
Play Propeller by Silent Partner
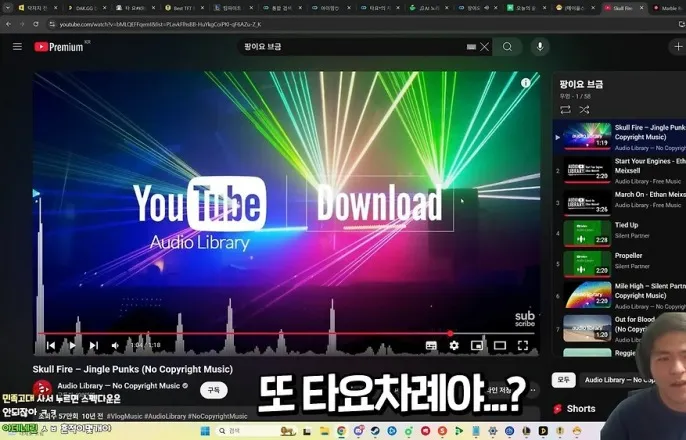[x=620, y=264]
